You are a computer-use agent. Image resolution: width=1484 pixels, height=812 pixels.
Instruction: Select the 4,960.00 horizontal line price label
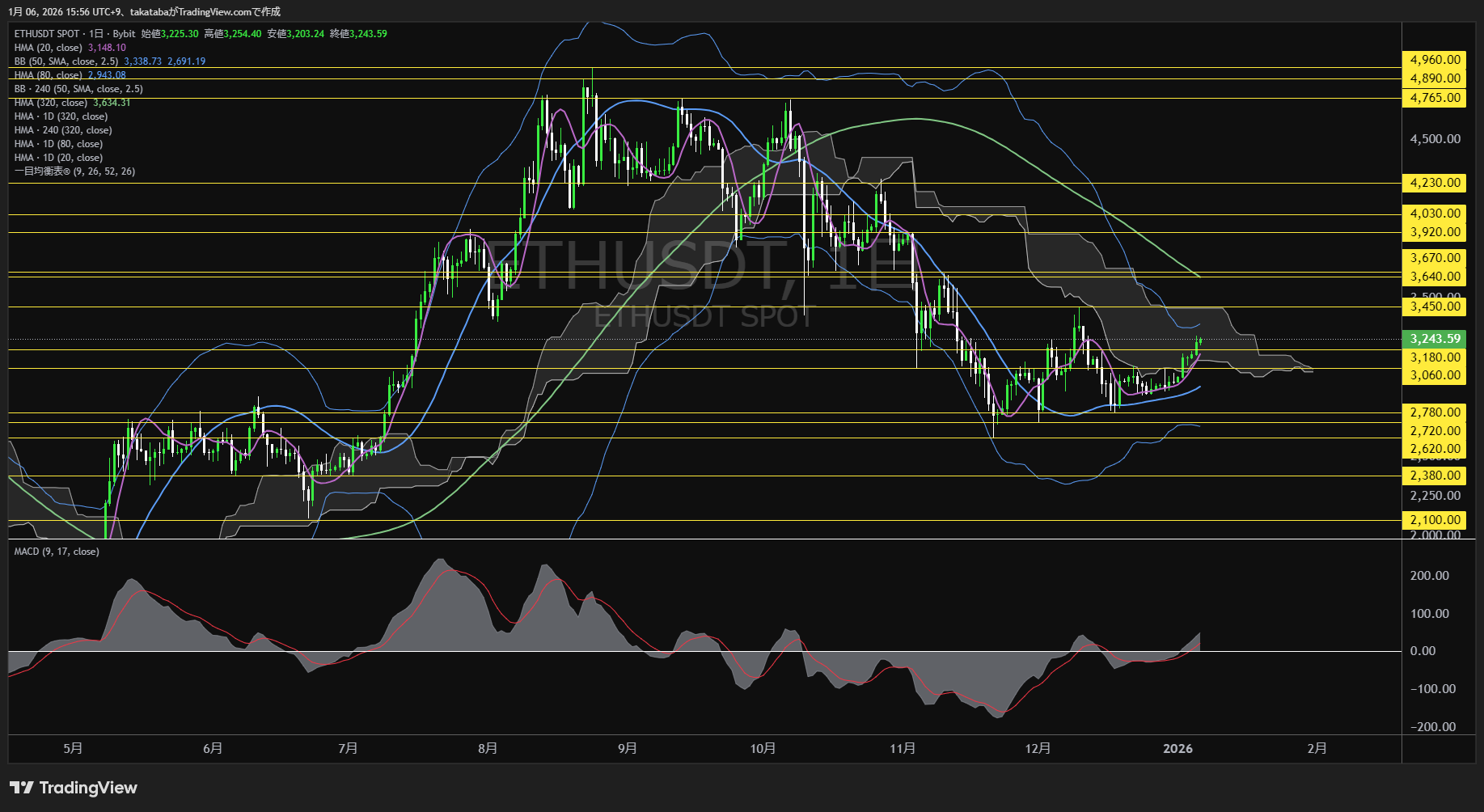pyautogui.click(x=1435, y=60)
